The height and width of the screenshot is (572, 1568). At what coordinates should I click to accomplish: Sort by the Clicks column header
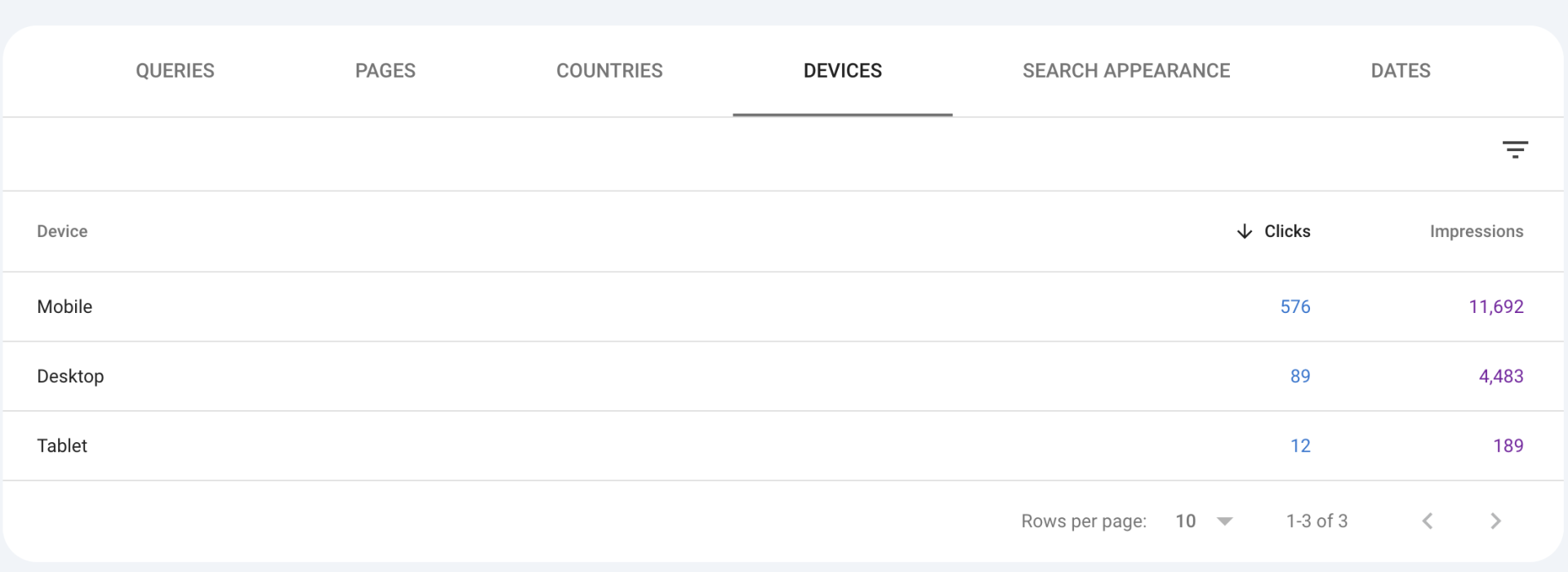[x=1287, y=231]
